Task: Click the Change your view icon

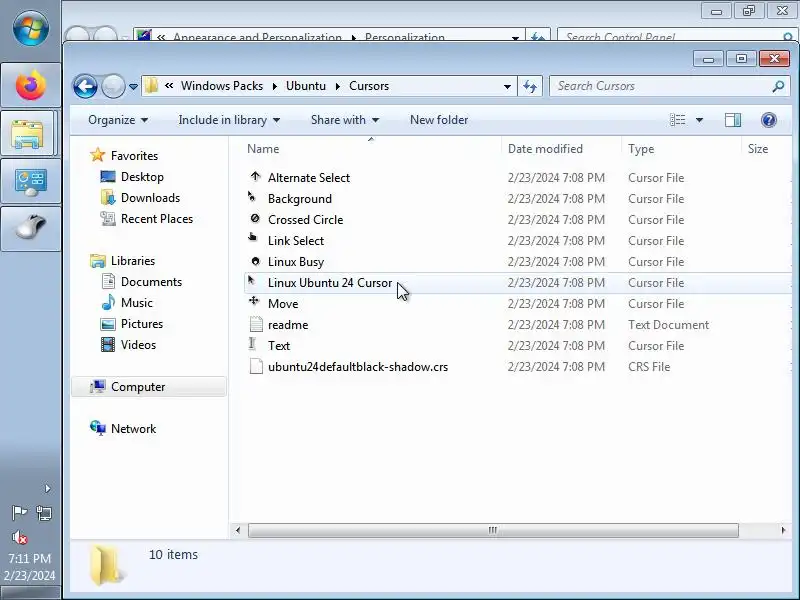Action: pyautogui.click(x=678, y=120)
